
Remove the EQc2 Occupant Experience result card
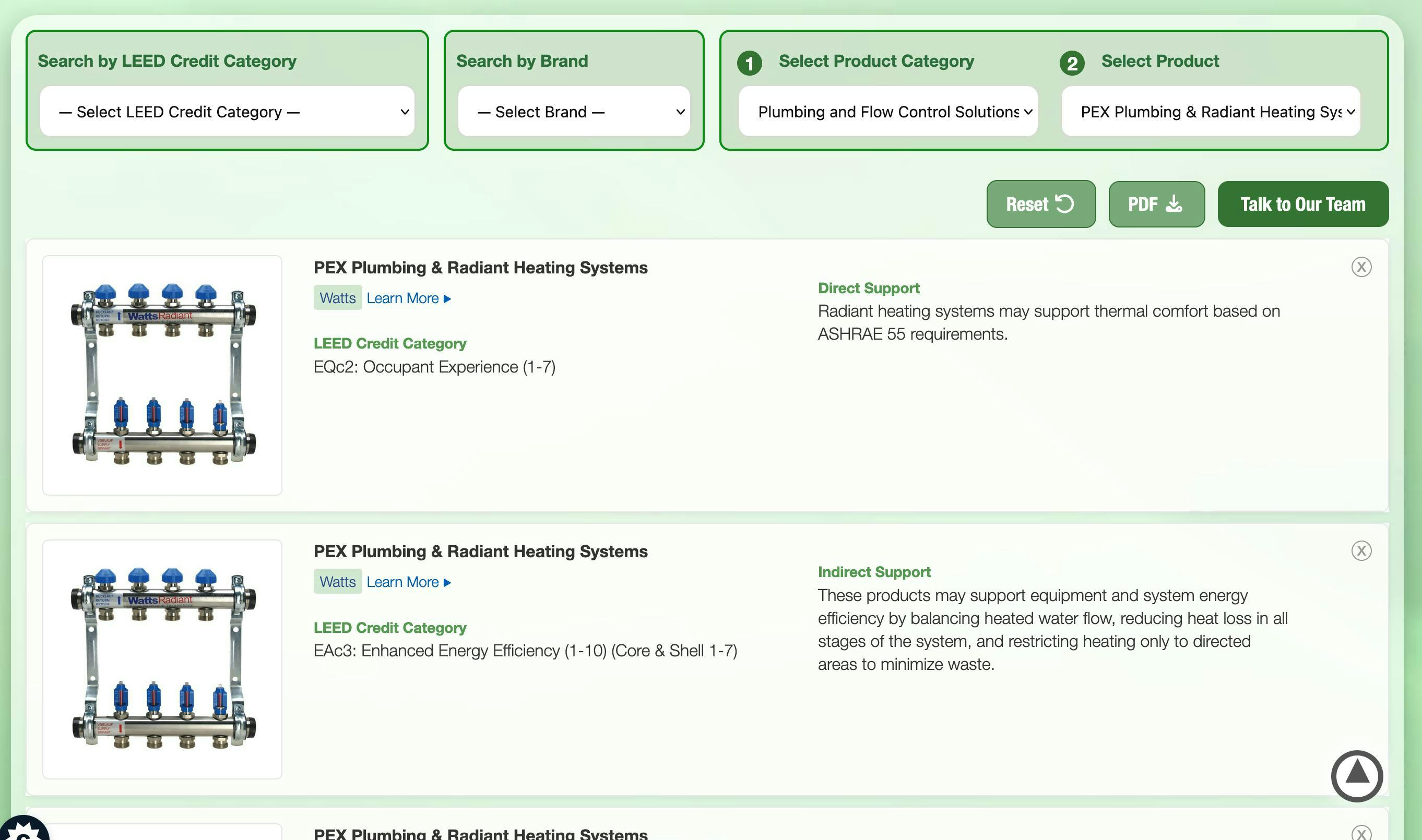[1361, 267]
